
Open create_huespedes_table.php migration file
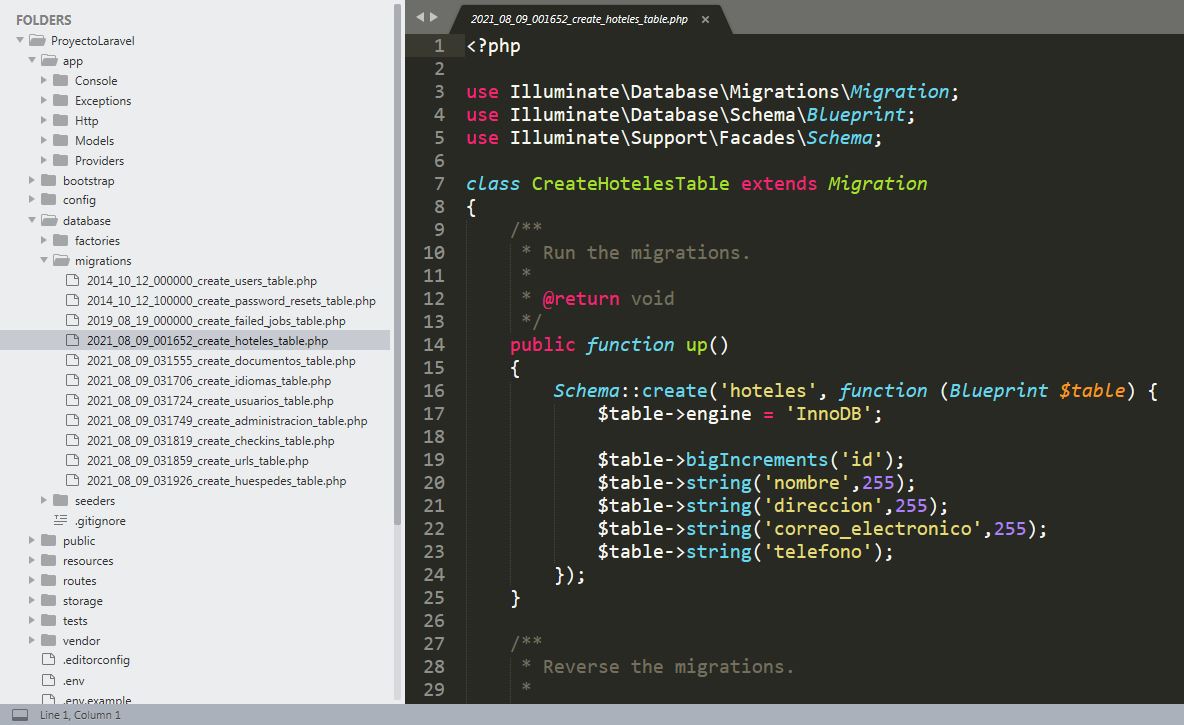(x=216, y=481)
